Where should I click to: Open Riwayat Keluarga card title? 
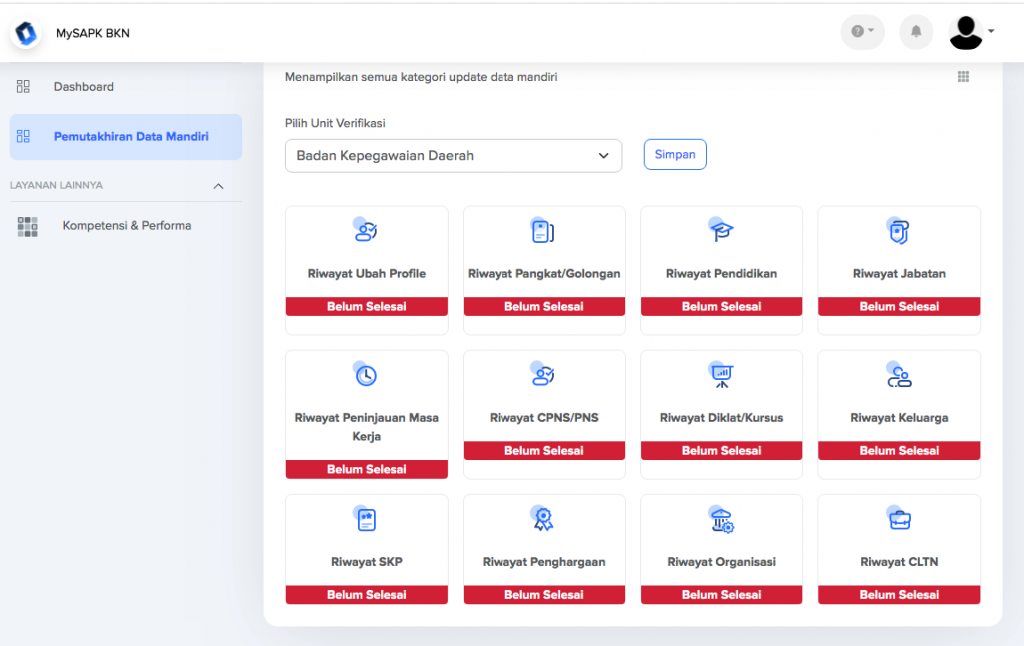(899, 418)
